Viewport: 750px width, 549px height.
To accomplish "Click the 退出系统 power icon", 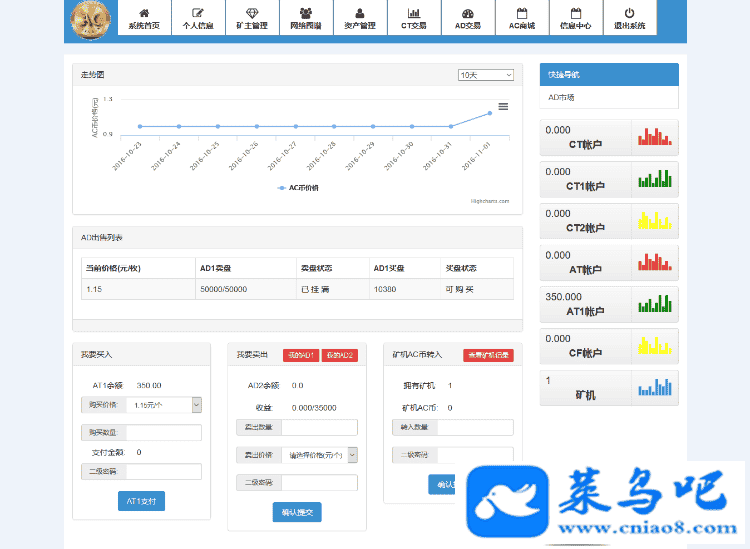I will coord(629,13).
